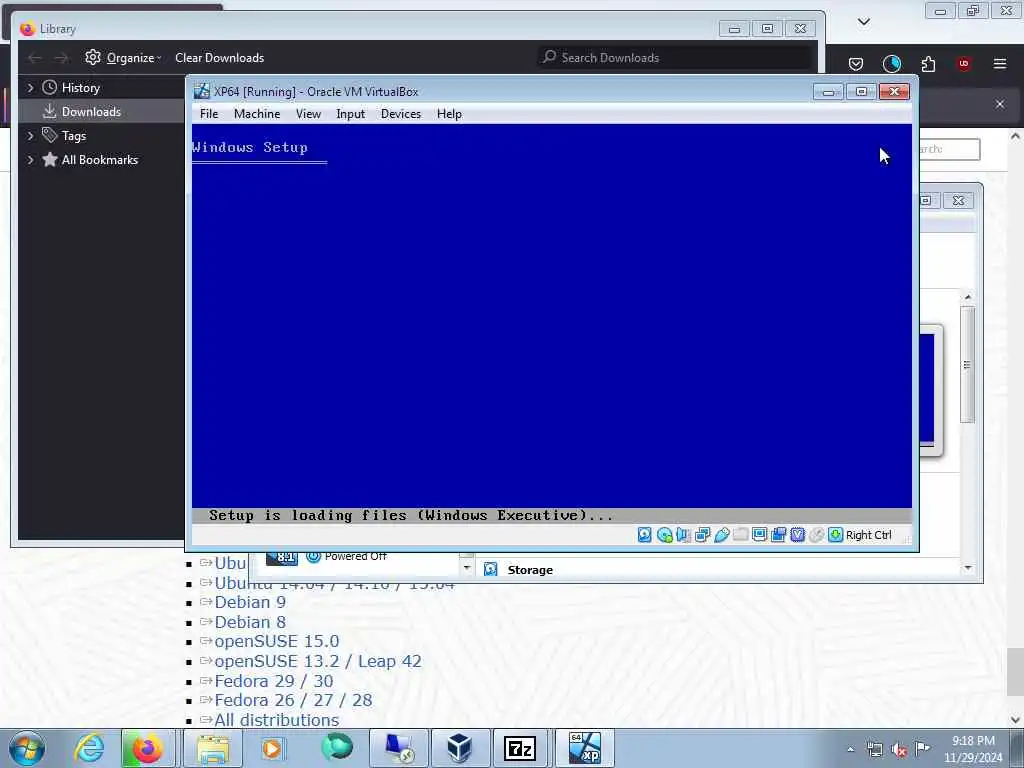
Task: Open the audio settings status bar icon
Action: pyautogui.click(x=684, y=535)
